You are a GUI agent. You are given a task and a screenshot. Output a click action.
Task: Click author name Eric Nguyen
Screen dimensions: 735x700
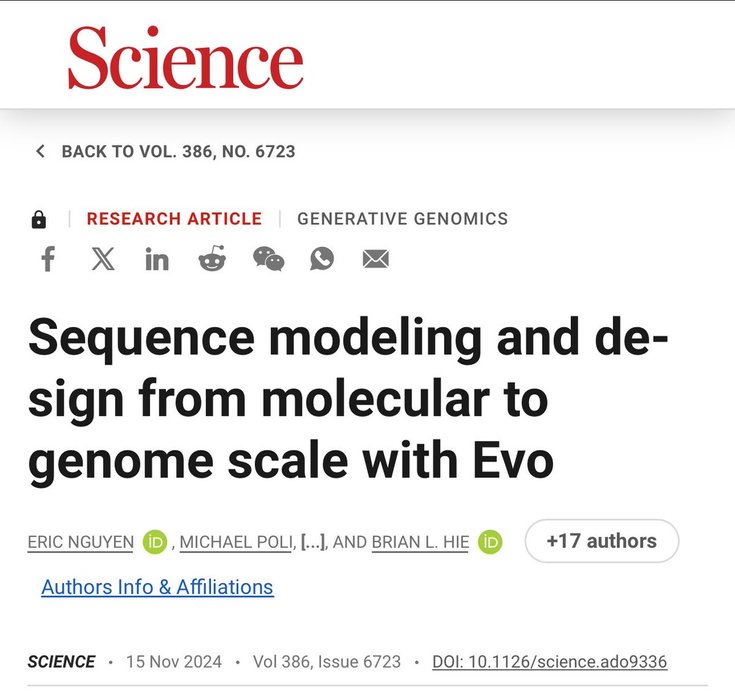pyautogui.click(x=82, y=542)
